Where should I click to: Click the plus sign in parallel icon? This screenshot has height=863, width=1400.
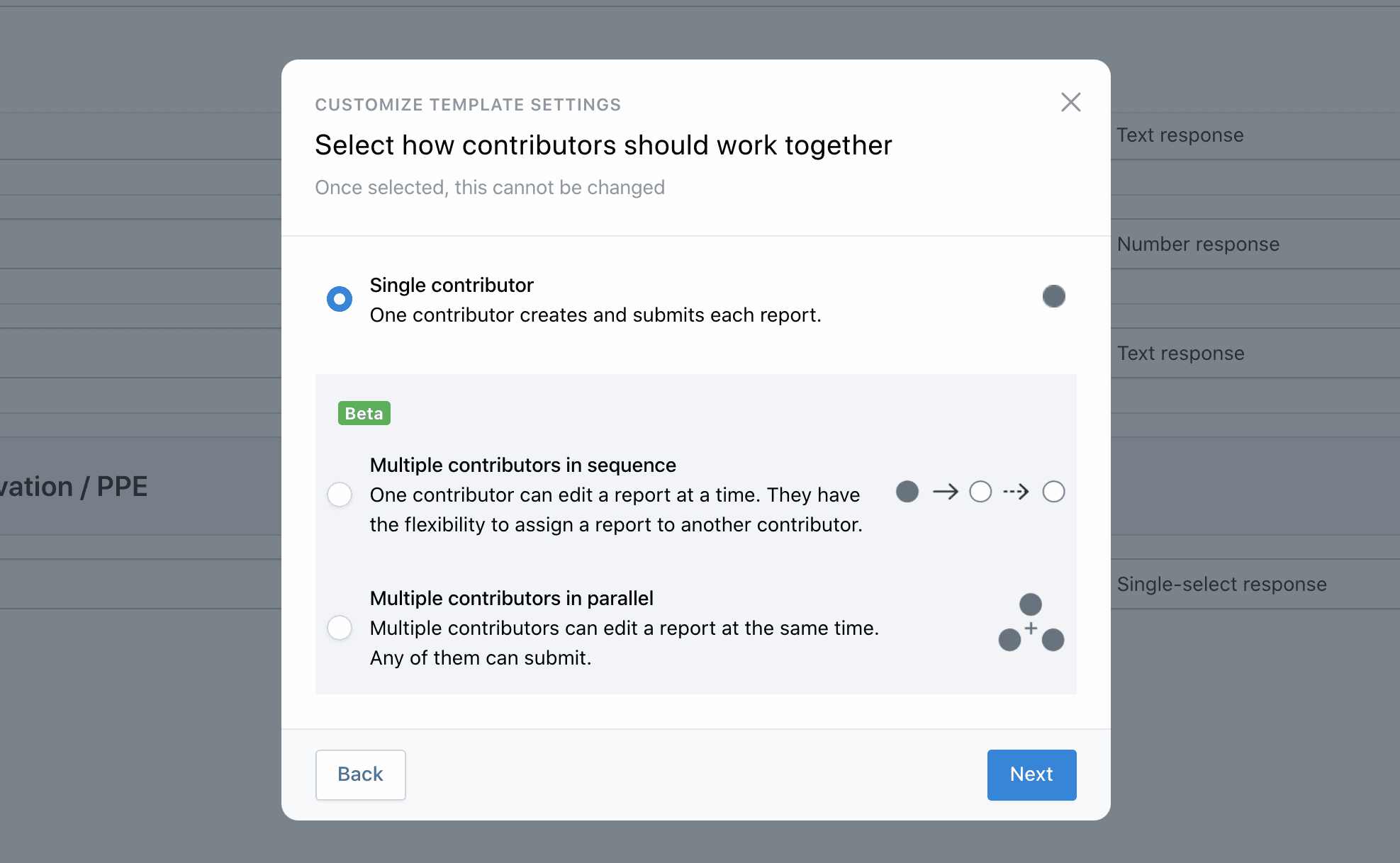click(1031, 628)
